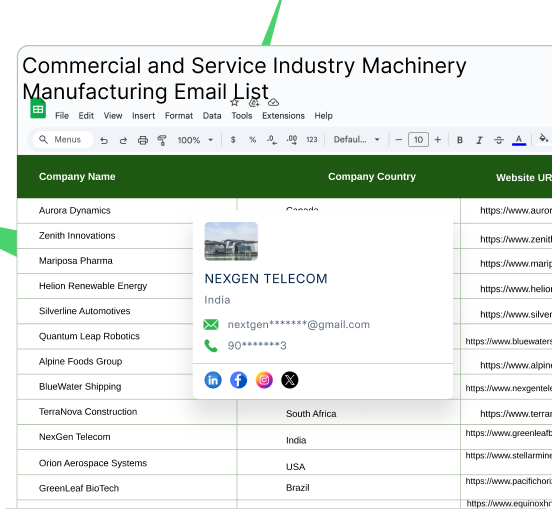This screenshot has width=552, height=509.
Task: Apply percent format with % icon
Action: (x=252, y=140)
